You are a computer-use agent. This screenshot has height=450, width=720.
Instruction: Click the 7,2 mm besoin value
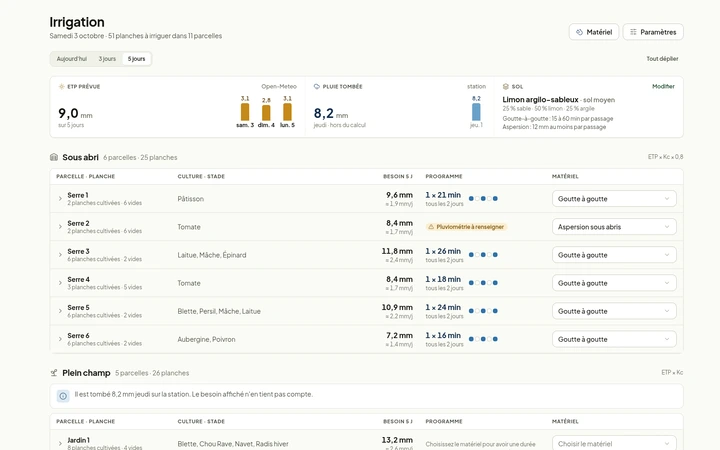[x=399, y=336]
